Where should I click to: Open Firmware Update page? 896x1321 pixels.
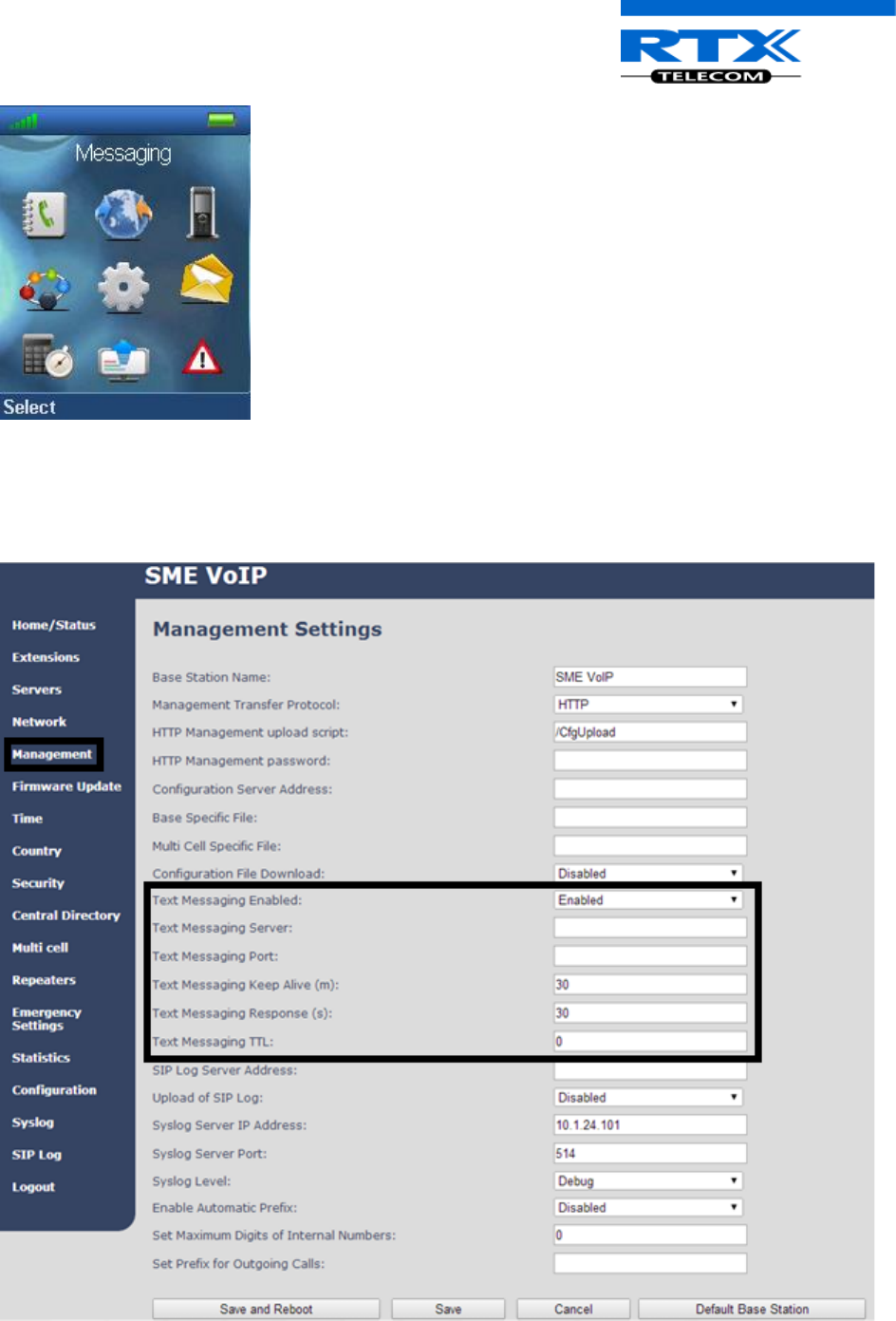[x=66, y=786]
